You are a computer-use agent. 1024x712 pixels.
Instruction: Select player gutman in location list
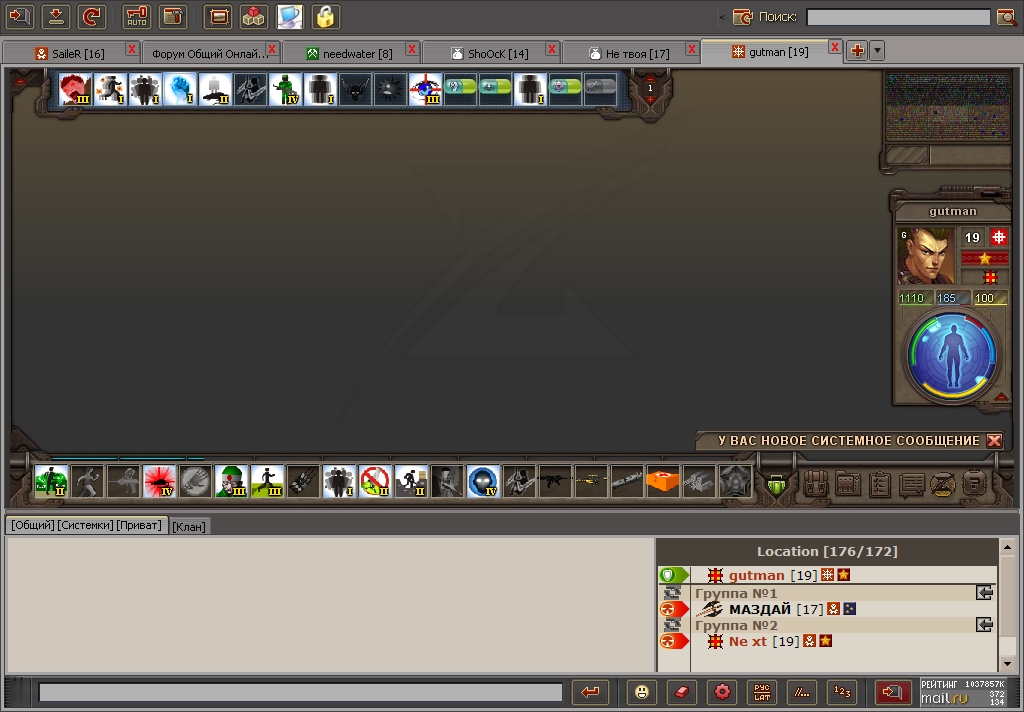757,575
